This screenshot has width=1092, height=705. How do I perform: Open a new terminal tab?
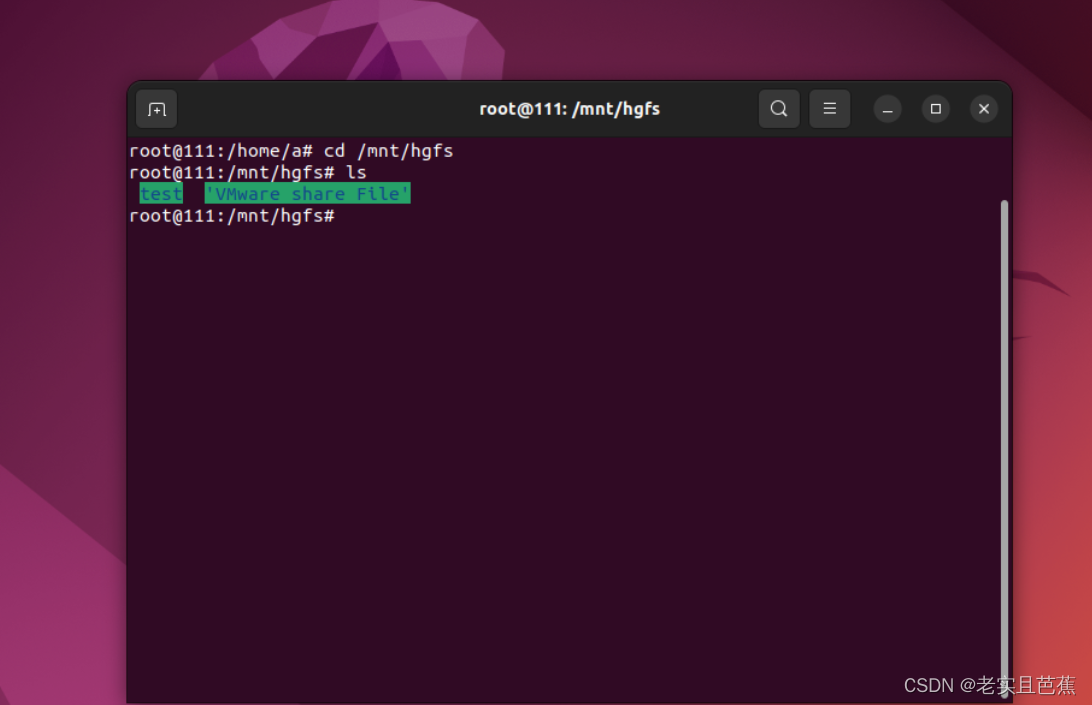tap(156, 108)
